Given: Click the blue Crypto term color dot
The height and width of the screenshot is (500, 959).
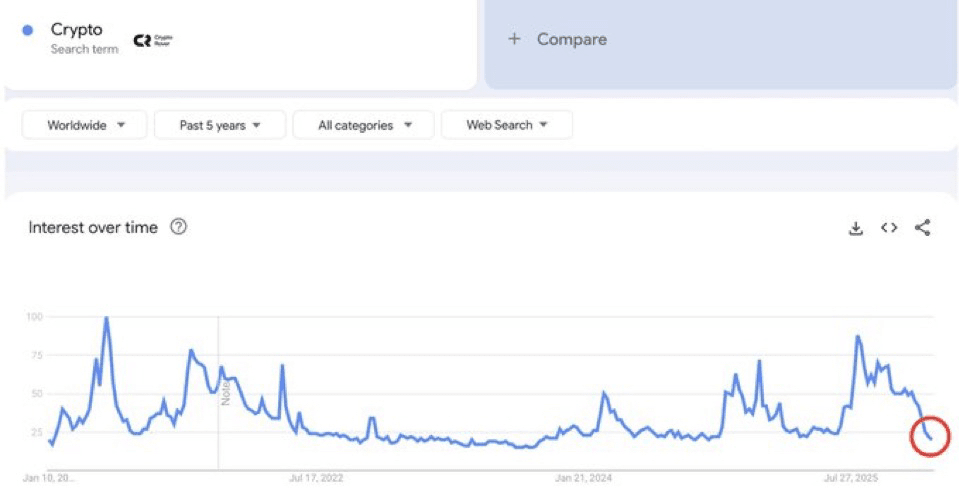Looking at the screenshot, I should tap(28, 30).
